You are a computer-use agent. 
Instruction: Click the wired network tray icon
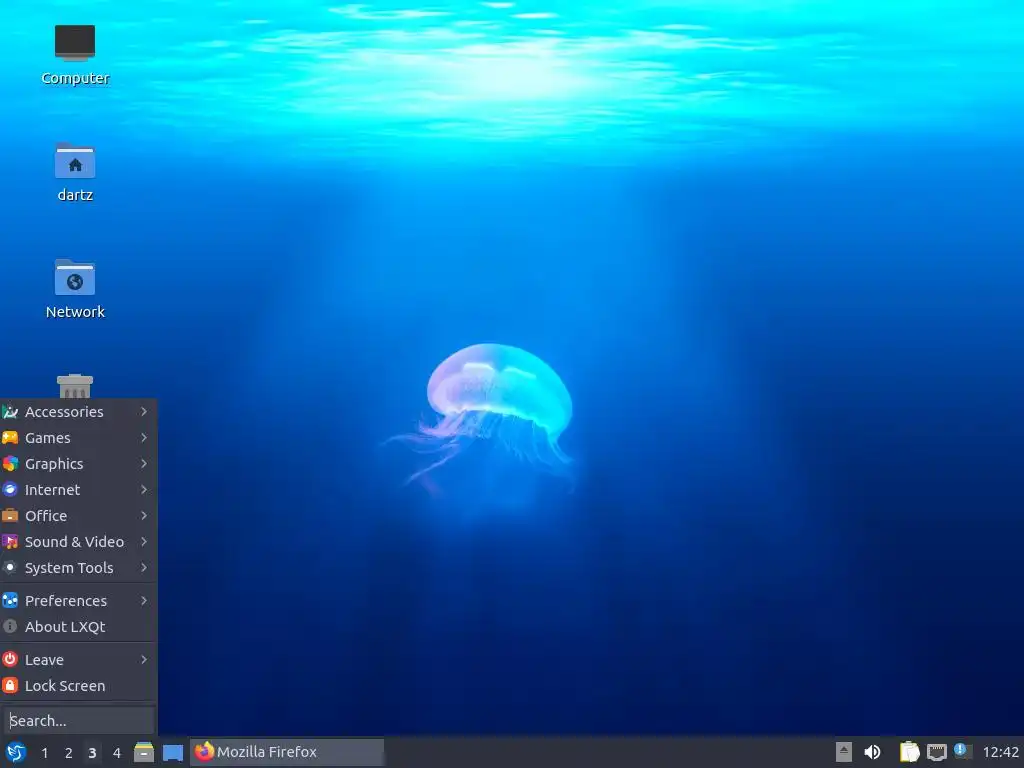point(936,752)
